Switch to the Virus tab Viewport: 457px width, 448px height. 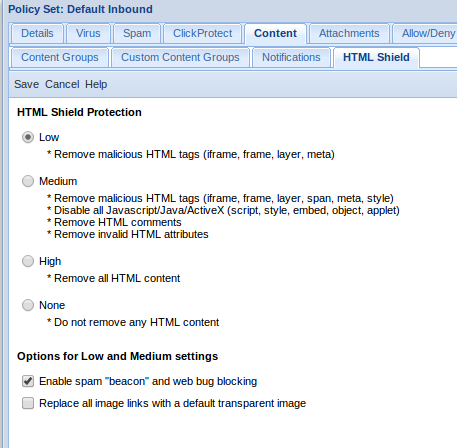point(88,33)
